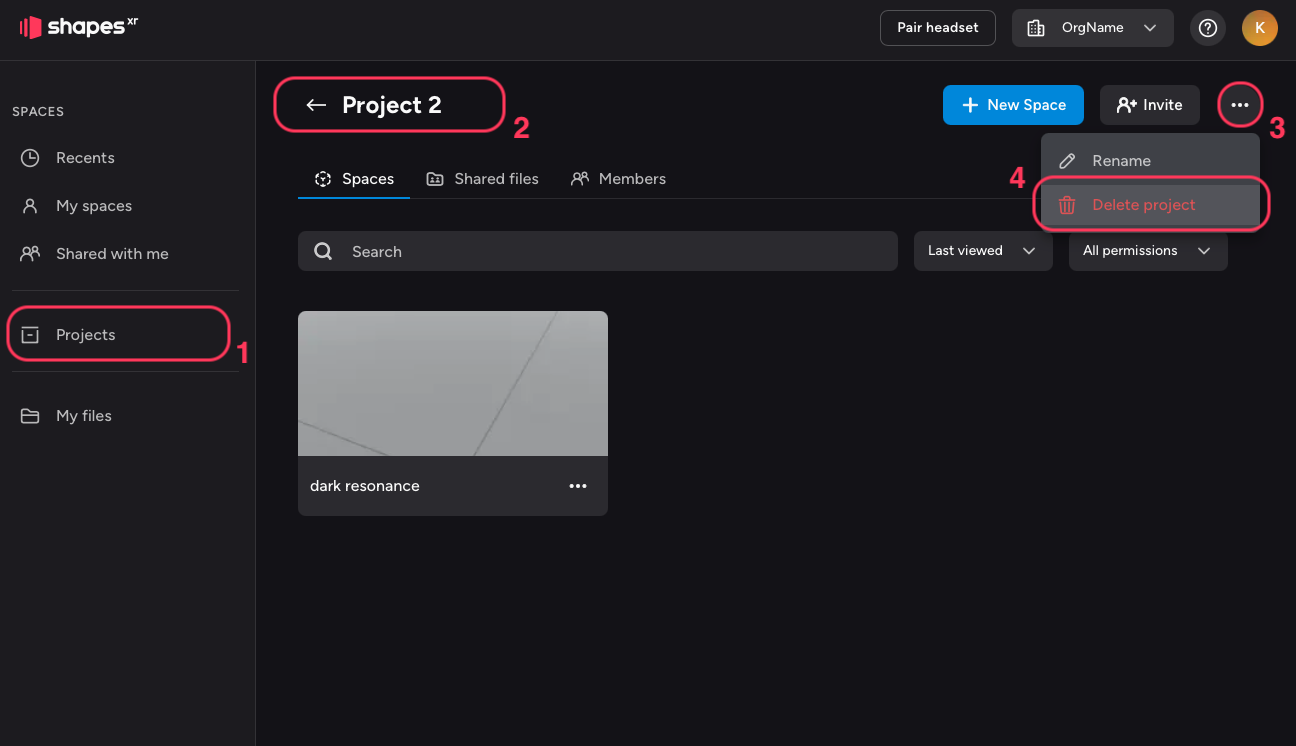Click the project three-dot options button
Screen dimensions: 1296x746
[1240, 105]
